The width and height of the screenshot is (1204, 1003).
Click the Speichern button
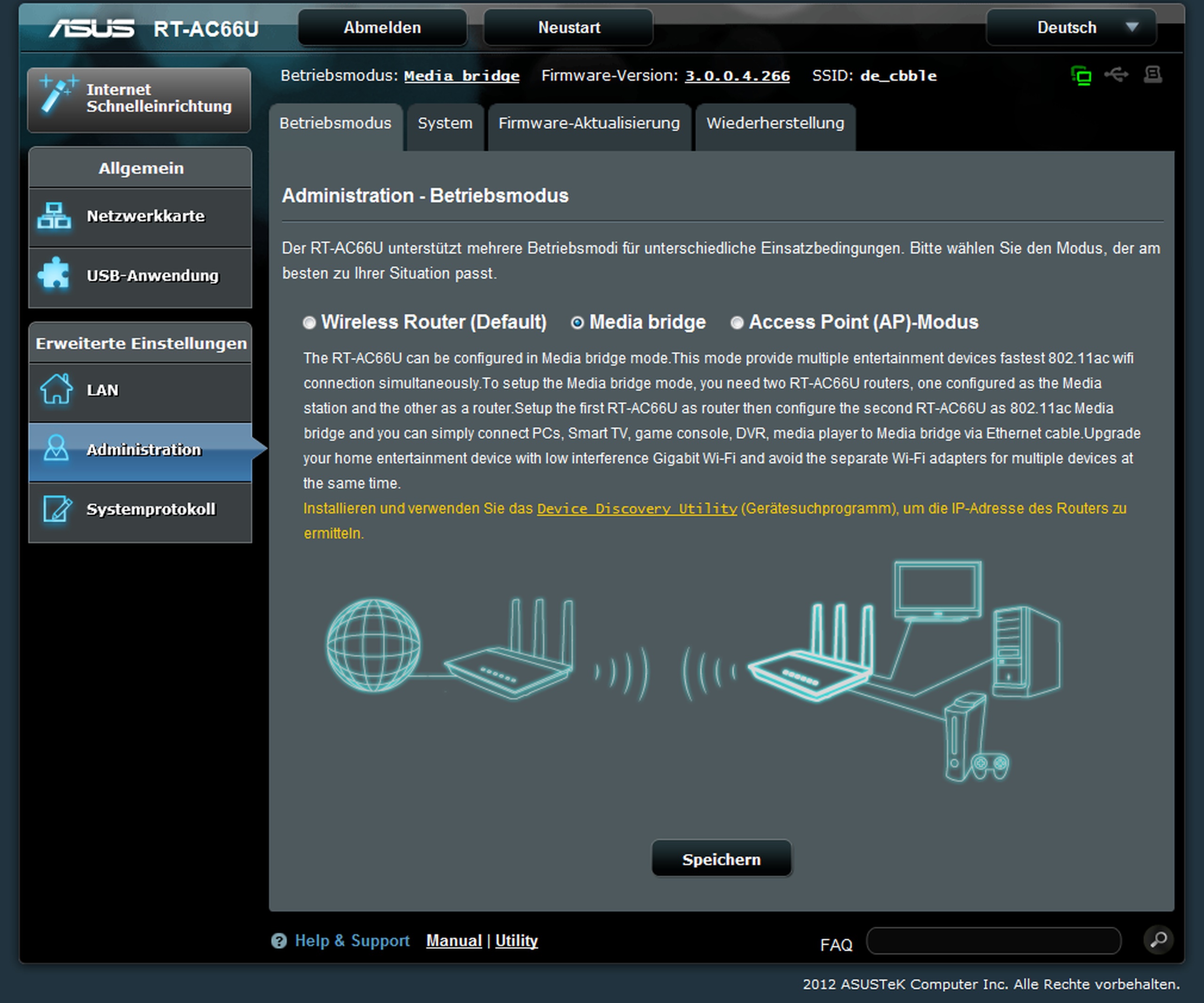(721, 859)
